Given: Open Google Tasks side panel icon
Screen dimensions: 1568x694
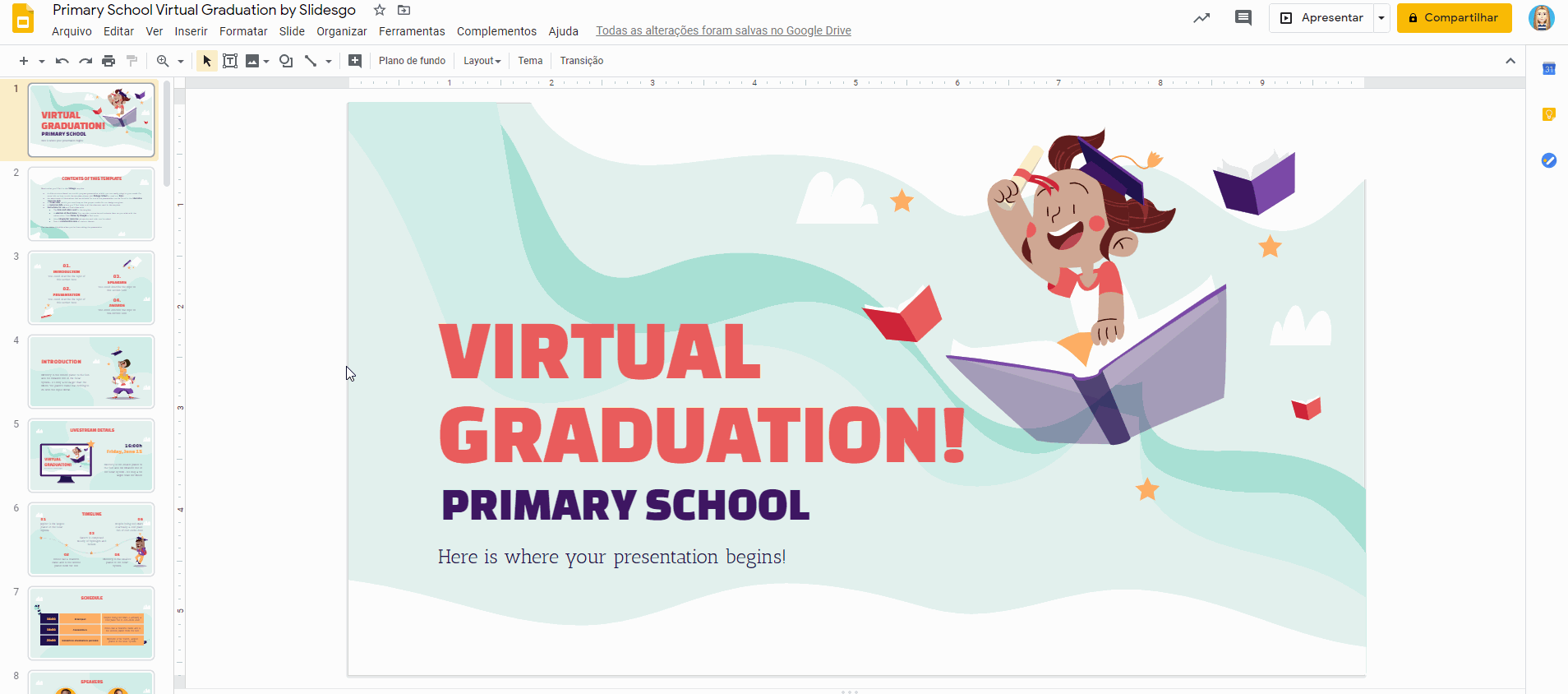Looking at the screenshot, I should pyautogui.click(x=1549, y=160).
